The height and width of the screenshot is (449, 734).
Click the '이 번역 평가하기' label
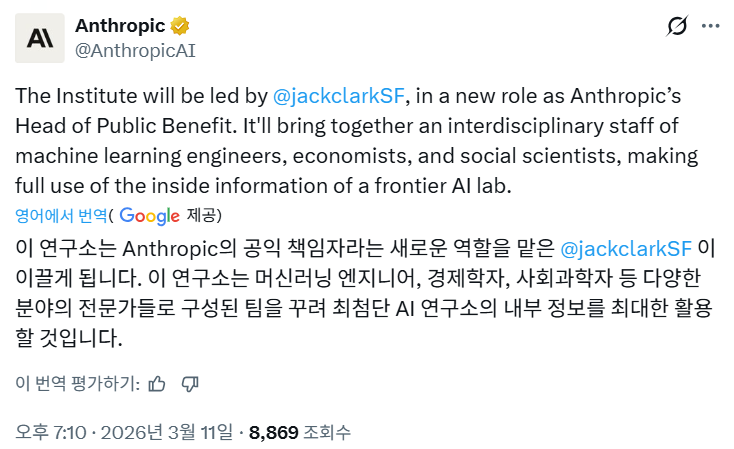76,383
